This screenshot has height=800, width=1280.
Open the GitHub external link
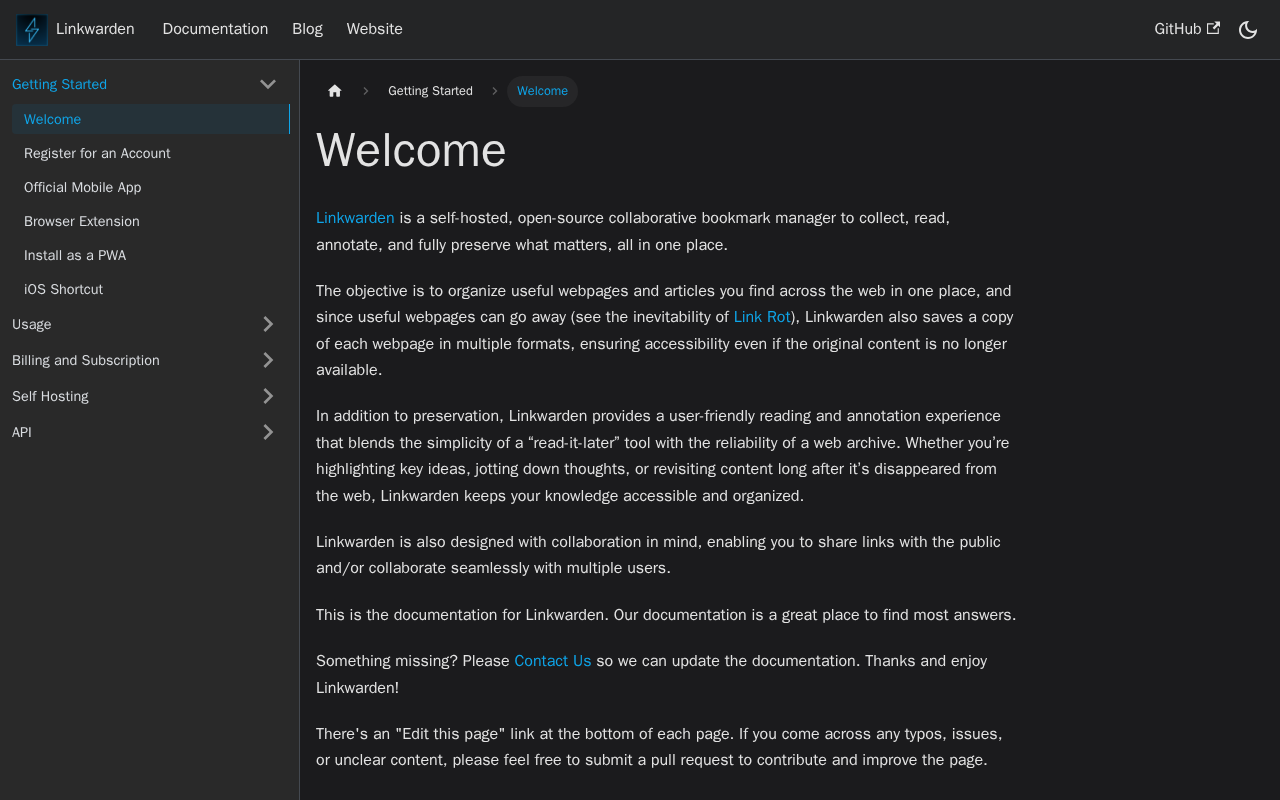click(x=1186, y=29)
